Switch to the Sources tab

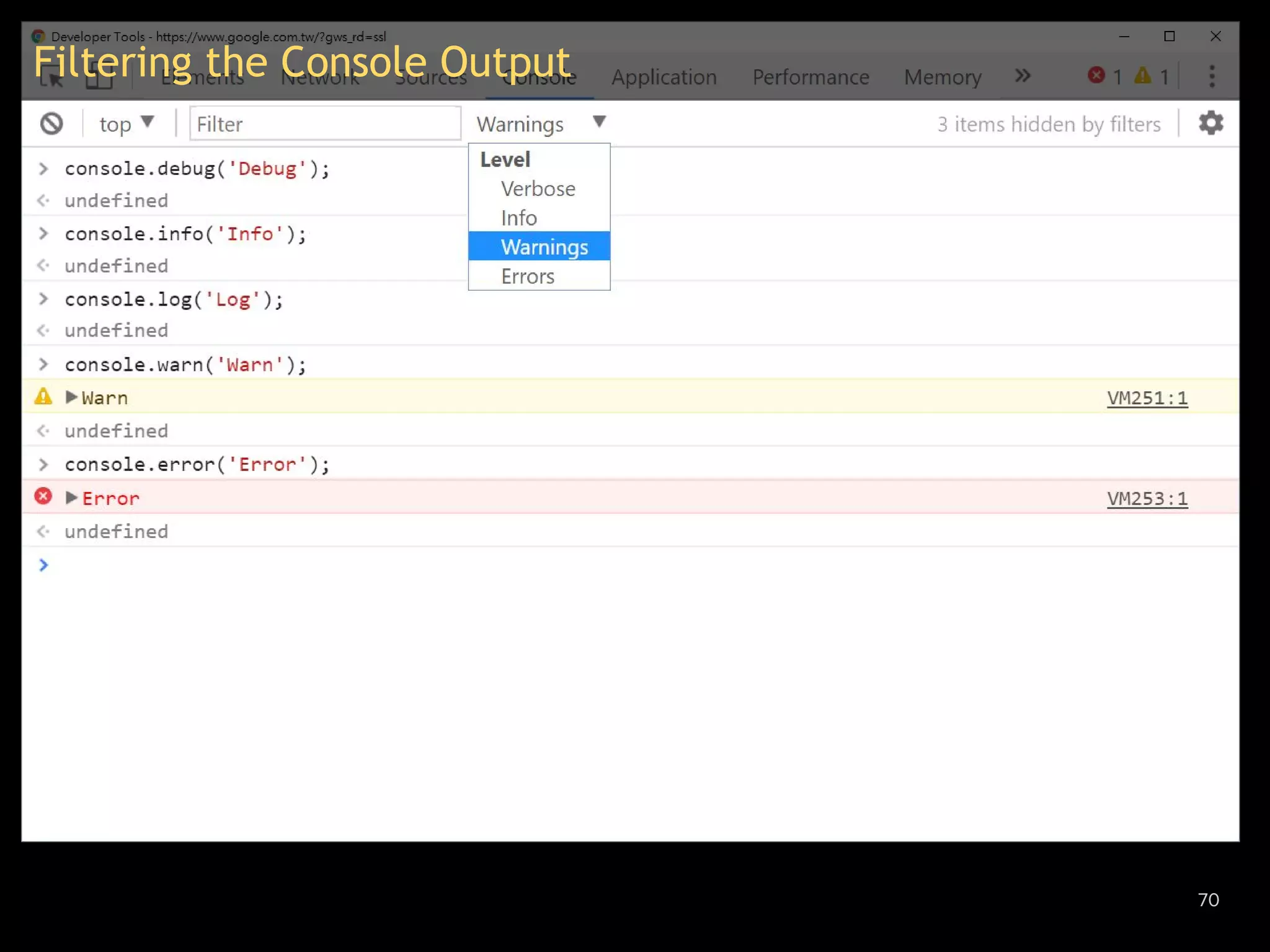pos(431,77)
